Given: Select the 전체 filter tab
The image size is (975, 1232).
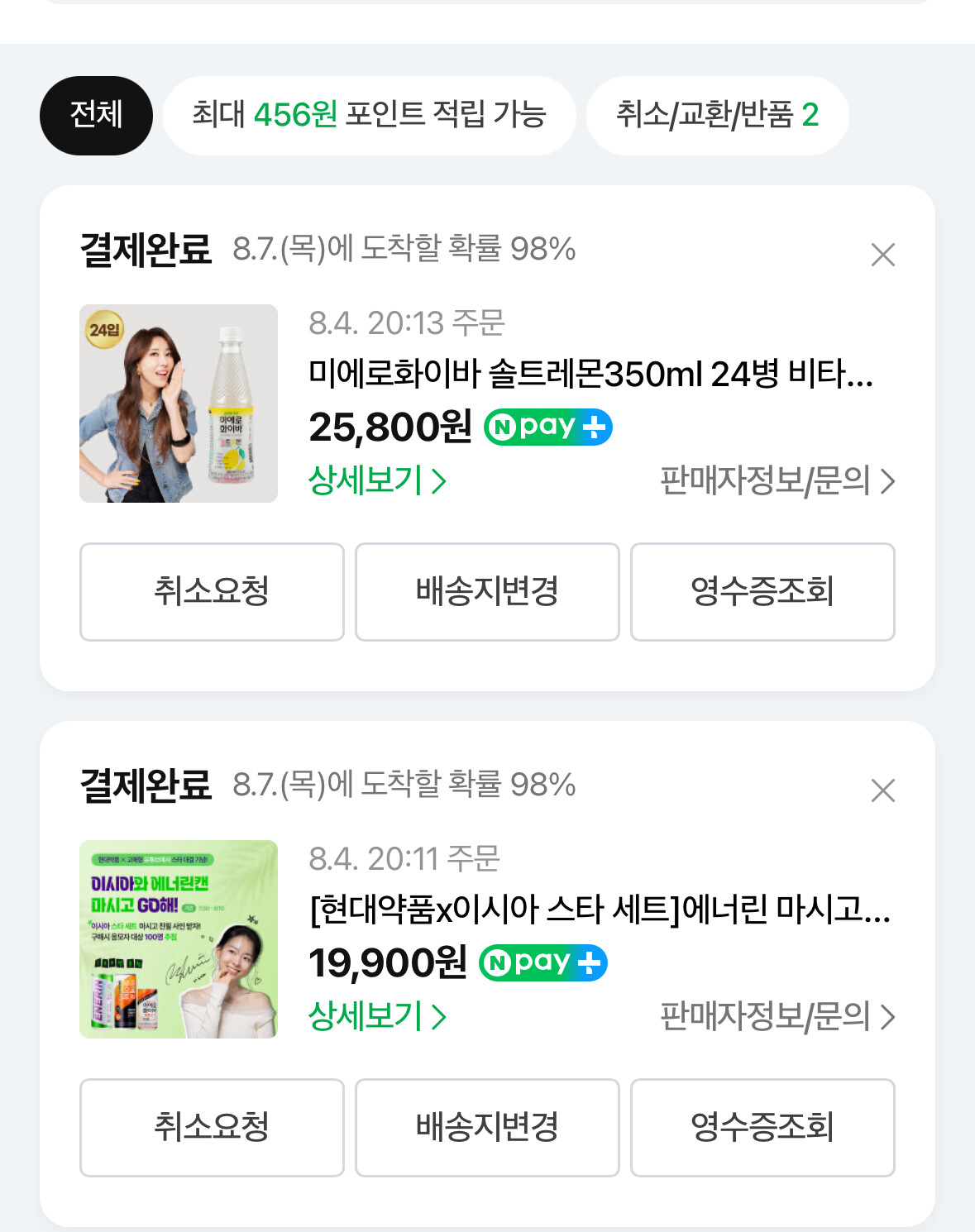Looking at the screenshot, I should (x=96, y=115).
